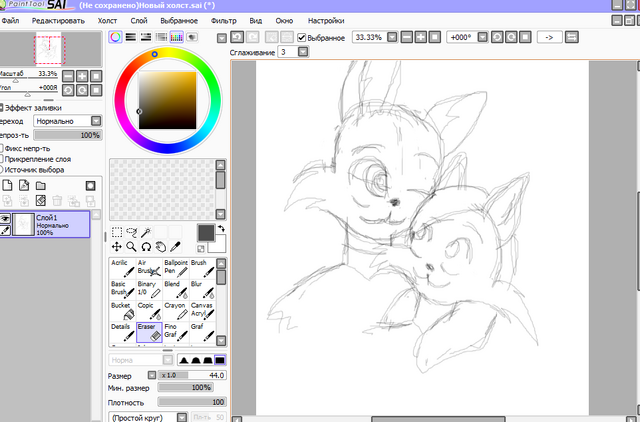The width and height of the screenshot is (640, 422).
Task: Pick the Canvas Acryl brush
Action: 202,311
